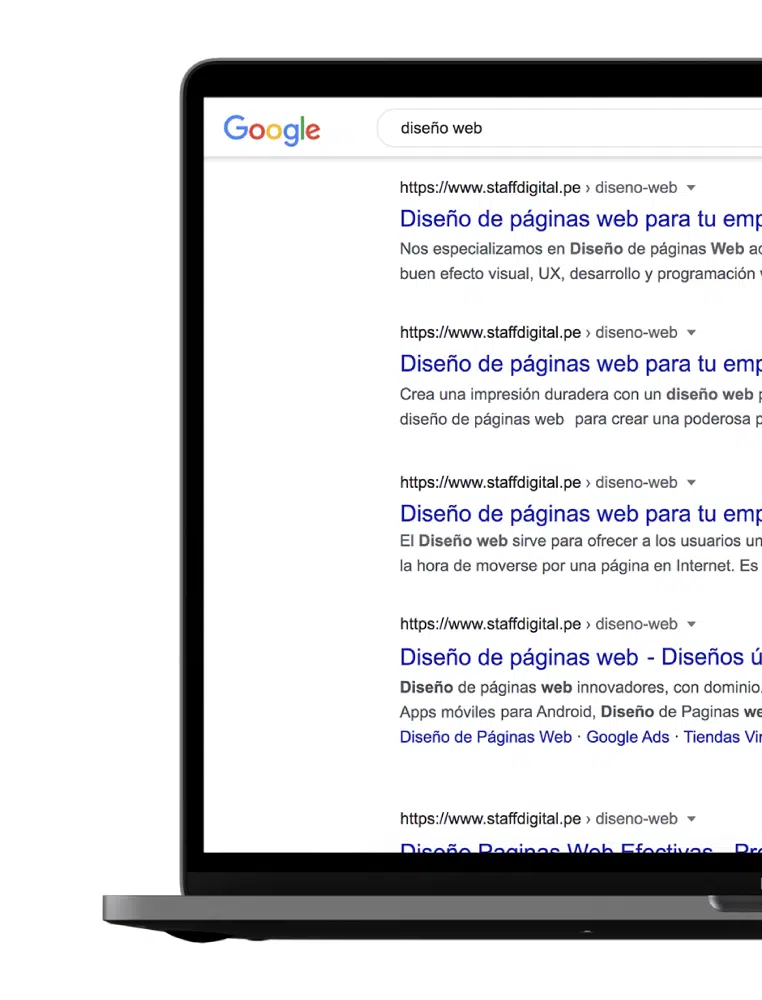This screenshot has width=762, height=1000.
Task: Open result titled above "El Diseño web sirve" snippet
Action: coord(581,513)
